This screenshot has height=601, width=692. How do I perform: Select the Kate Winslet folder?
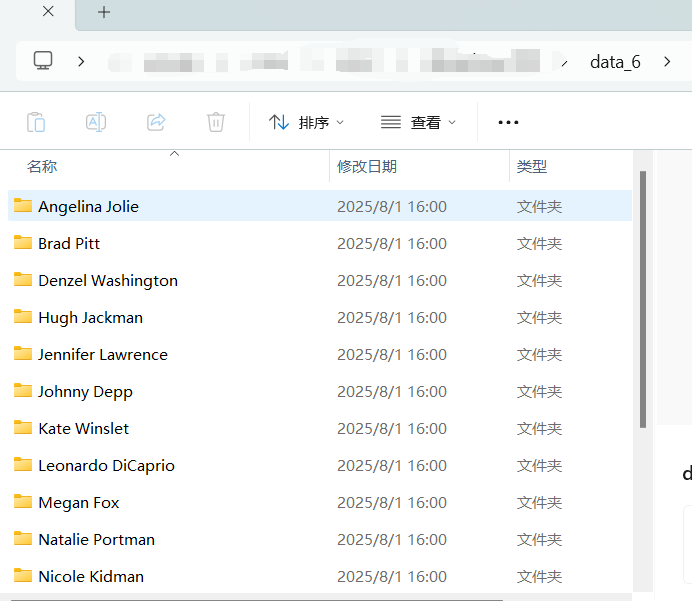coord(320,428)
